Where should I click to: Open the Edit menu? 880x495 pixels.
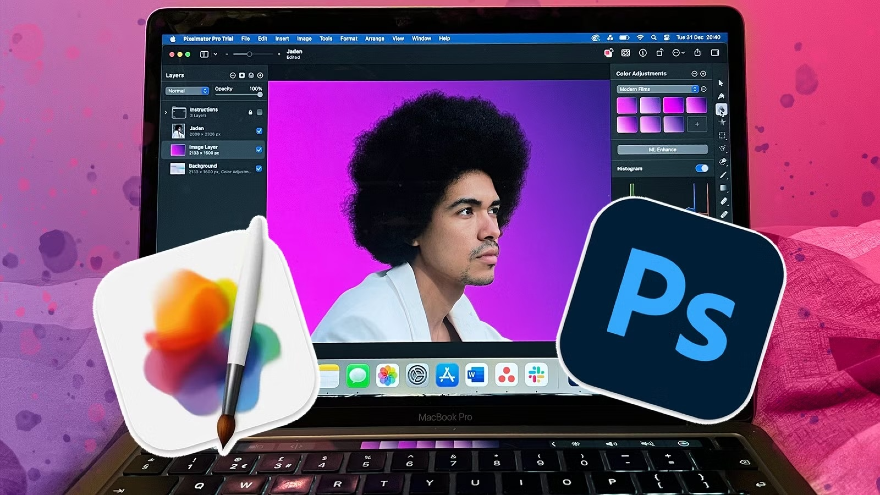[x=262, y=39]
